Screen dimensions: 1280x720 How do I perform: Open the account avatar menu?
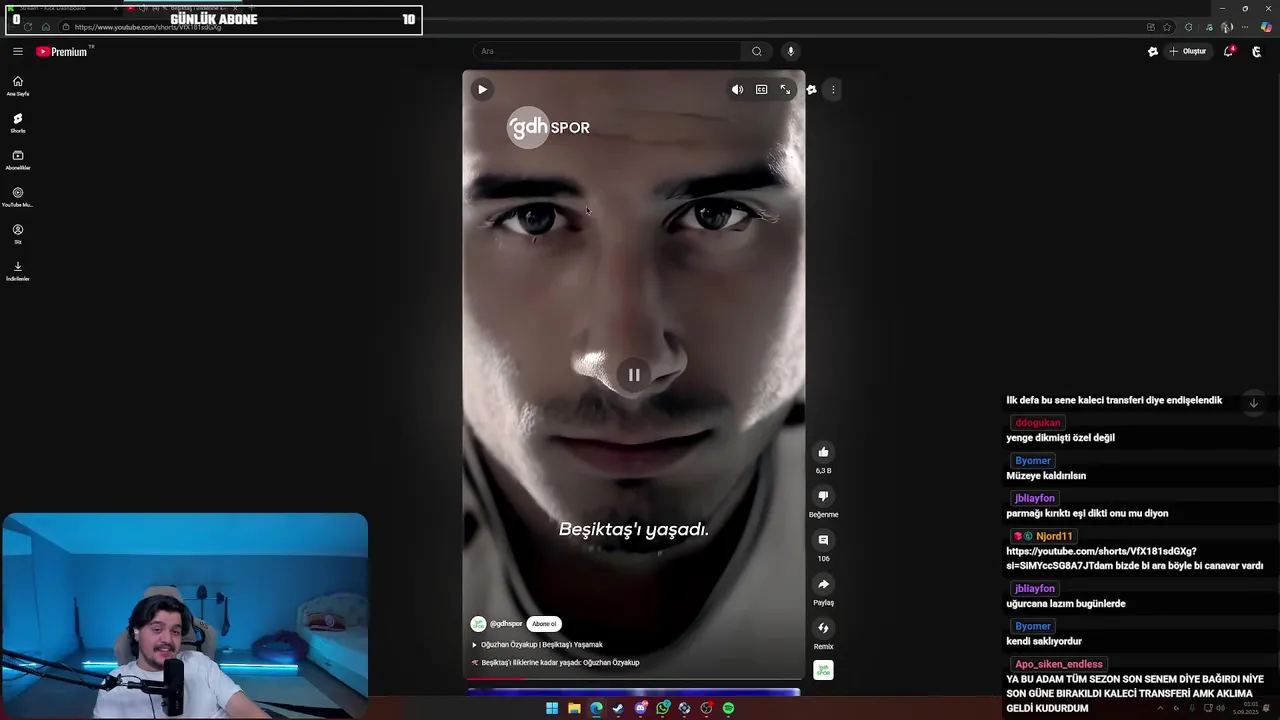click(x=1257, y=51)
